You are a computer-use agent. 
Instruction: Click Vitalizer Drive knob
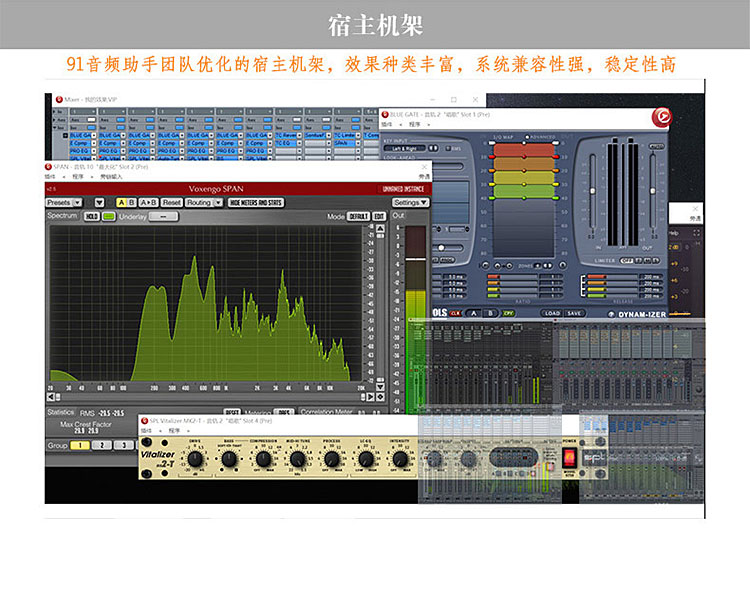click(195, 459)
